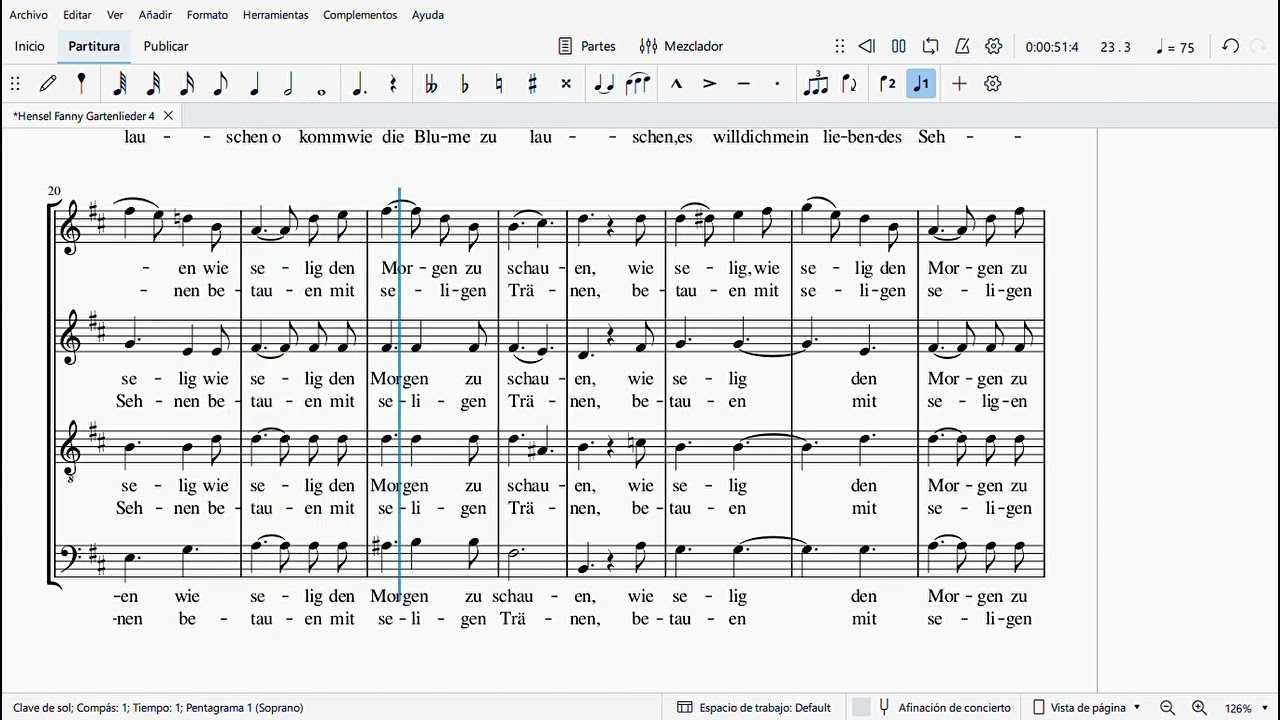Add tenuto articulation
The width and height of the screenshot is (1280, 720).
pos(743,84)
